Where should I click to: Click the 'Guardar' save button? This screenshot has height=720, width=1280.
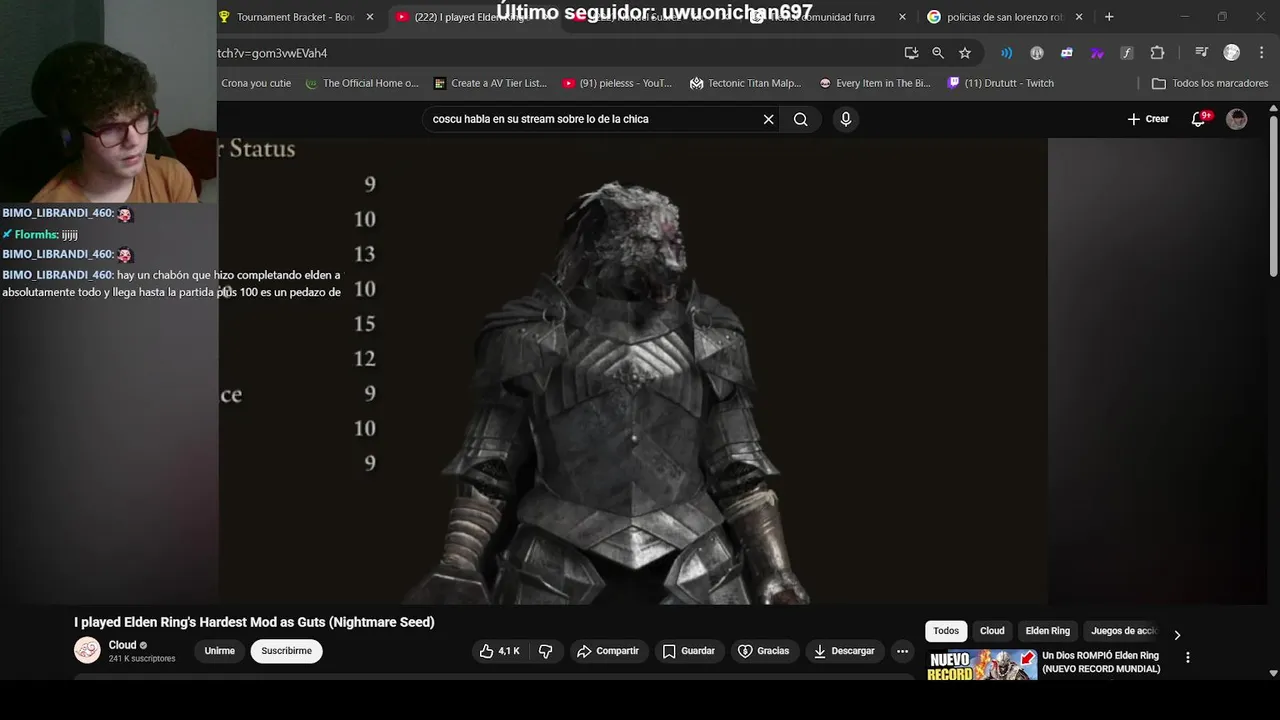689,651
